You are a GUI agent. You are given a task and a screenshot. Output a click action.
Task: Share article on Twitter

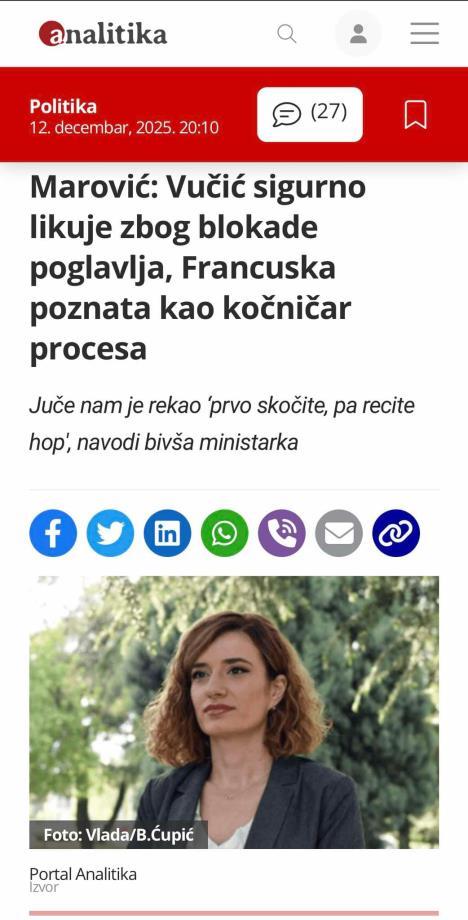110,533
